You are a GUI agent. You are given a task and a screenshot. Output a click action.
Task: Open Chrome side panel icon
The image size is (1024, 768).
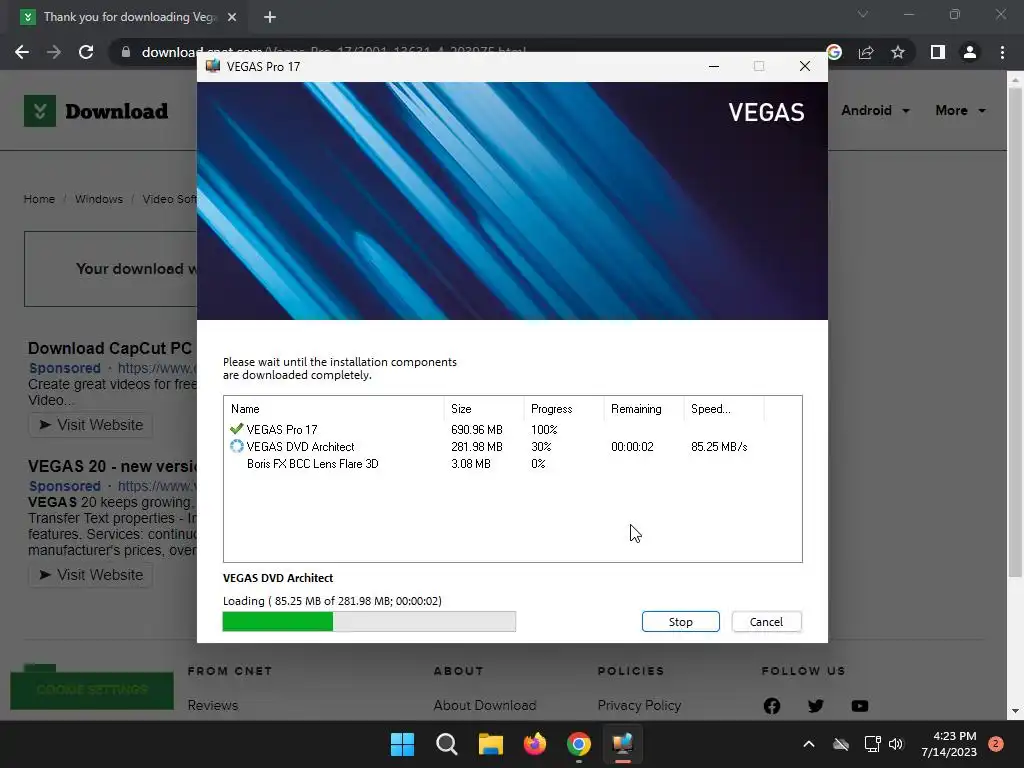point(938,52)
